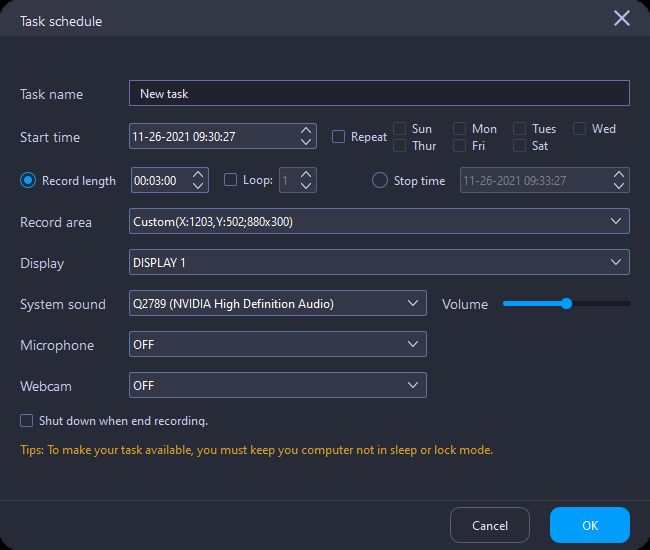Expand the Display dropdown list
650x550 pixels.
click(379, 262)
